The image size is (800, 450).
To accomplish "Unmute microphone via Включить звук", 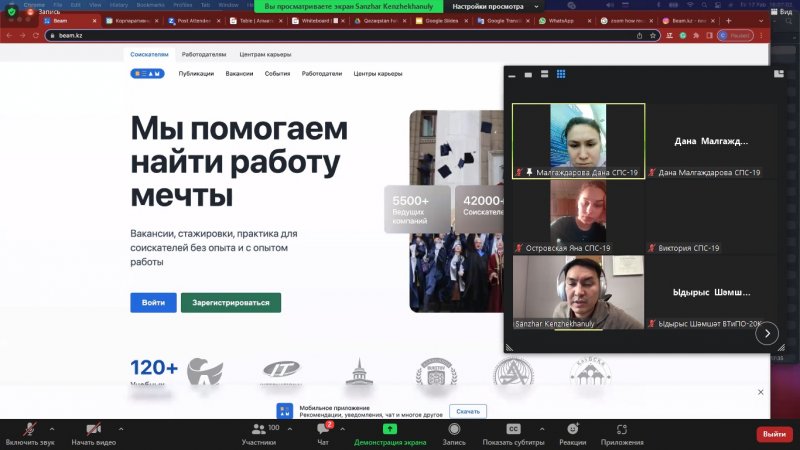I will pyautogui.click(x=30, y=435).
